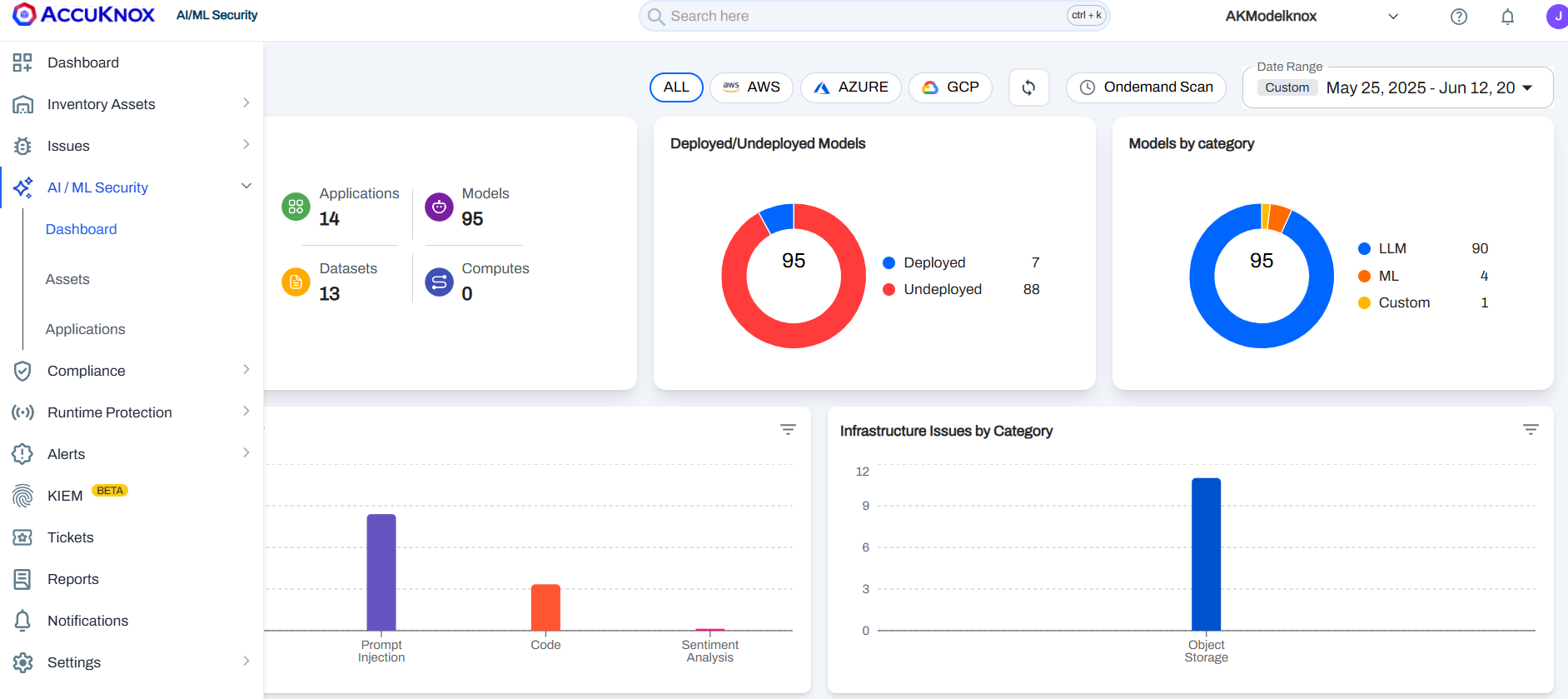The width and height of the screenshot is (1568, 699).
Task: Click the AccuKnox logo
Action: tap(83, 15)
